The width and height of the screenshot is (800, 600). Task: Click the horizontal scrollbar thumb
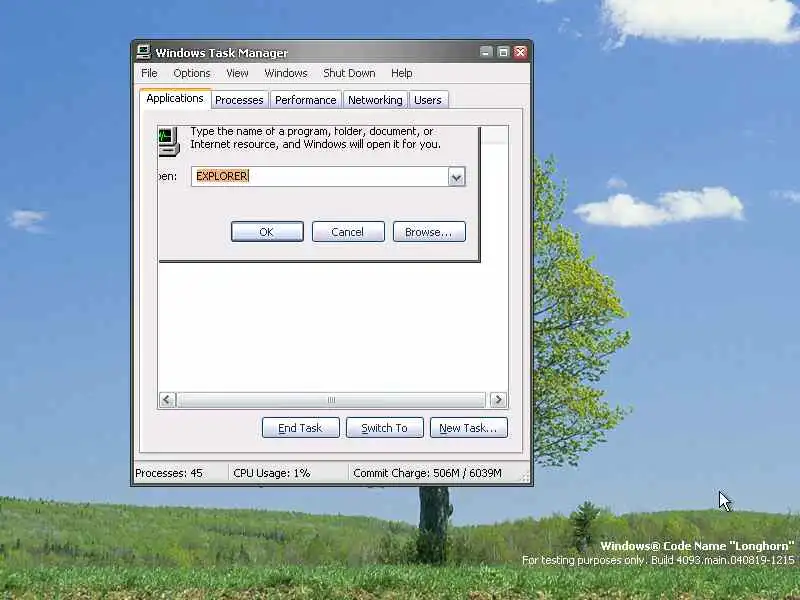pos(332,399)
